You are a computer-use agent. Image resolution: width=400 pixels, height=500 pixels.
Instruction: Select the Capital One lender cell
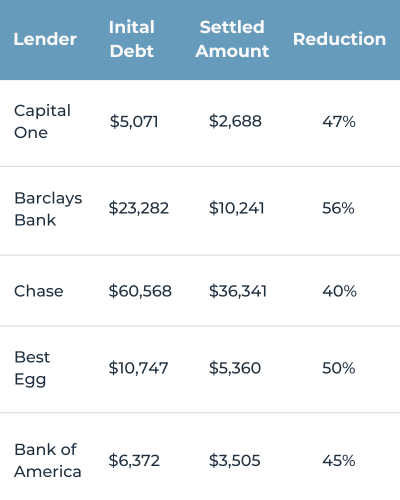coord(42,121)
